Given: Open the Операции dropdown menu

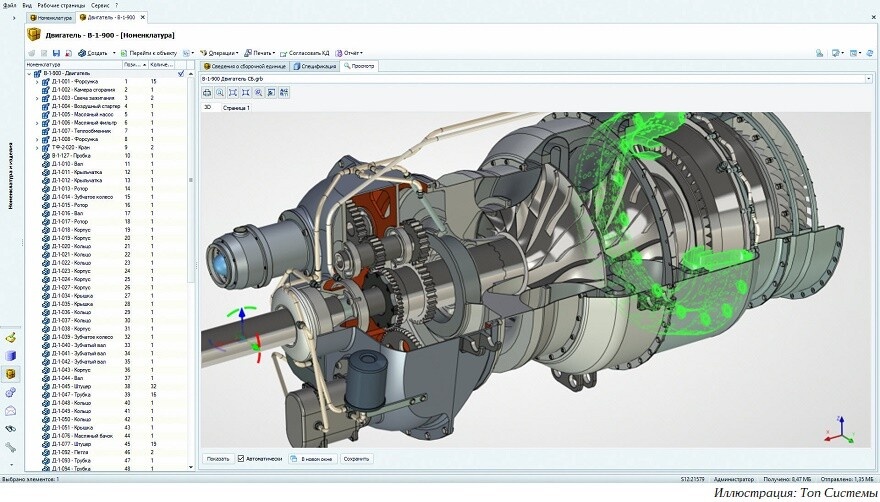Looking at the screenshot, I should (x=219, y=53).
